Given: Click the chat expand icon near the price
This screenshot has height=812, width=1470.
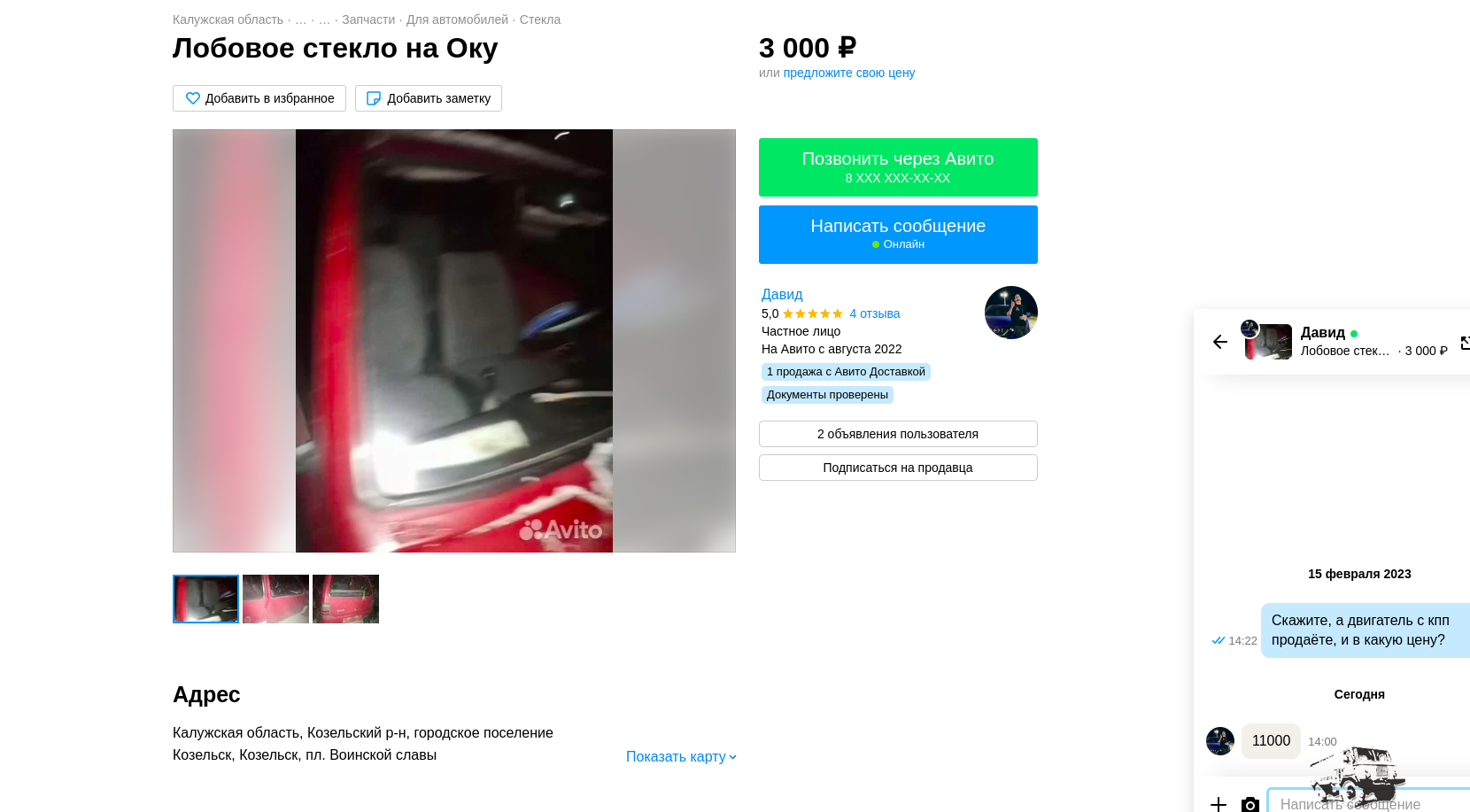Looking at the screenshot, I should pos(1465,343).
